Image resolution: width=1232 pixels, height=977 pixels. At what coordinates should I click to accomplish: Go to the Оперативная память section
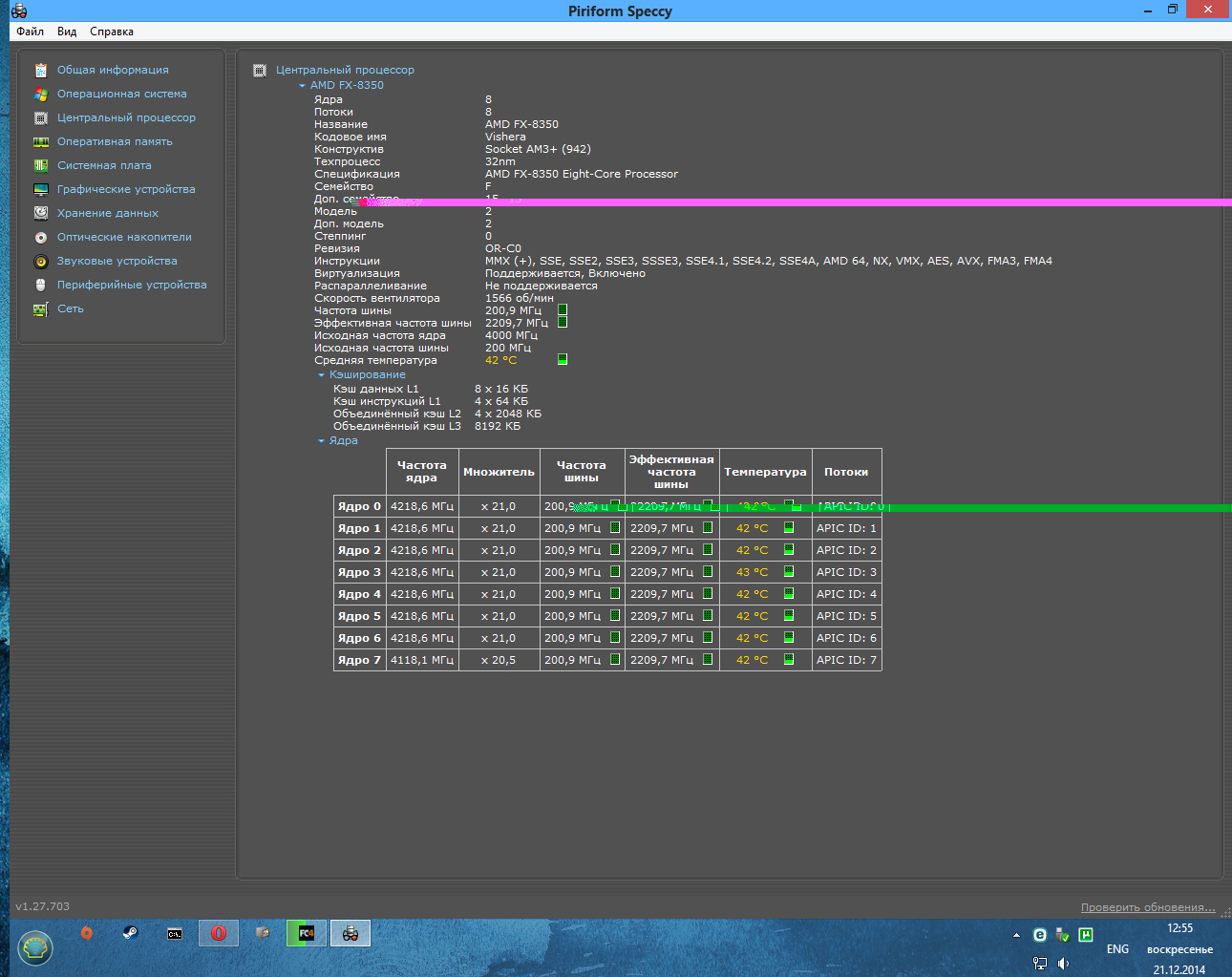[115, 141]
